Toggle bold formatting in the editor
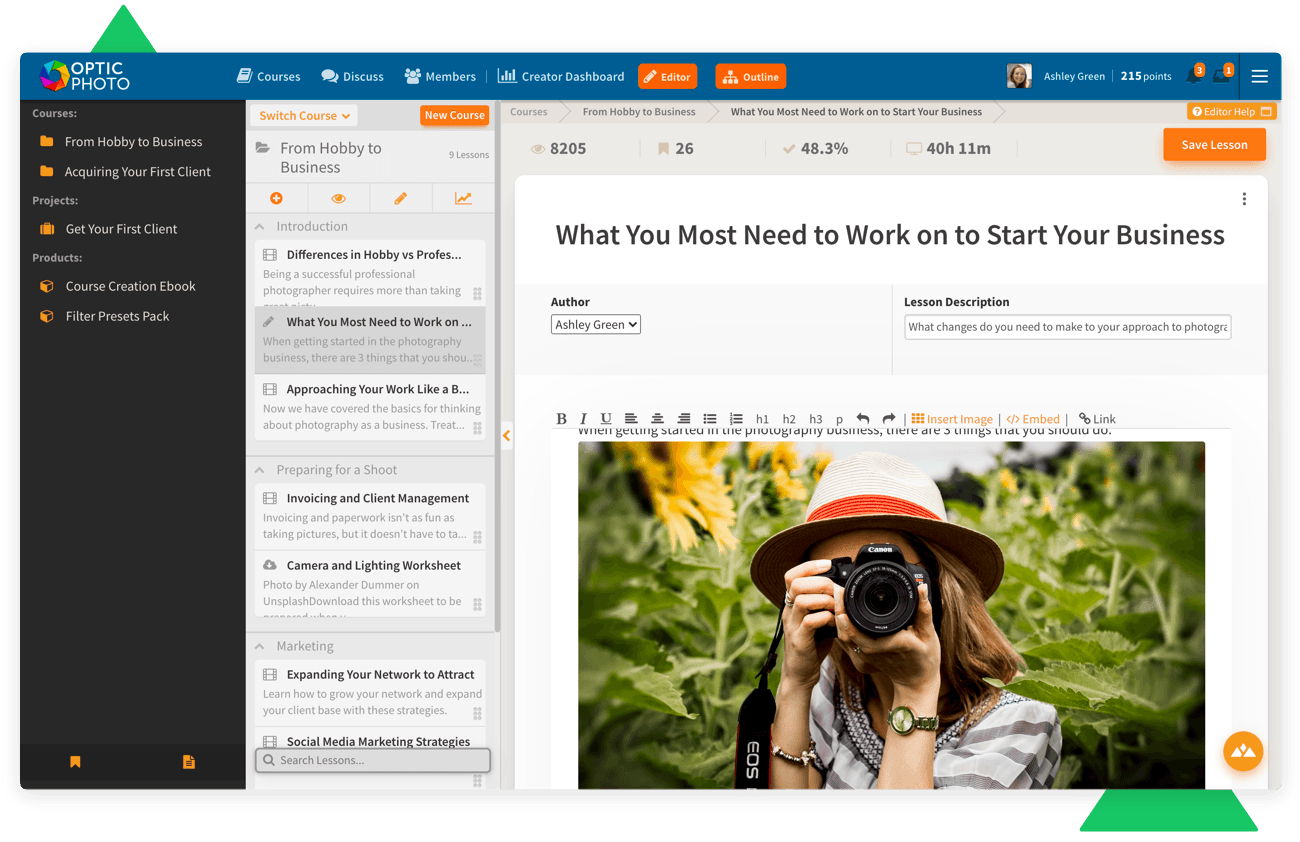Viewport: 1300px width, 842px height. point(561,419)
